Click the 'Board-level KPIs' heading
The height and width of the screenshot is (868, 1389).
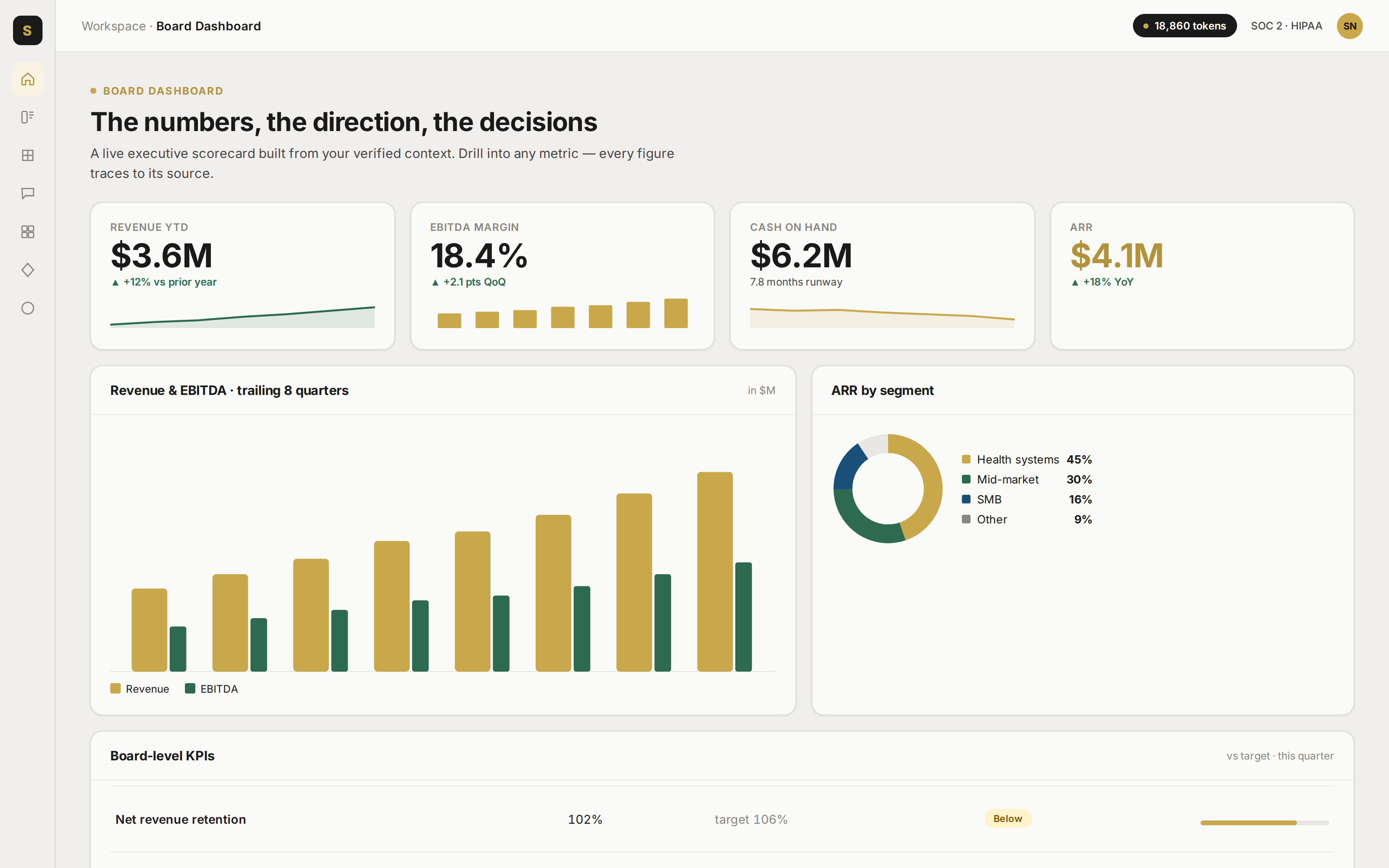tap(162, 756)
